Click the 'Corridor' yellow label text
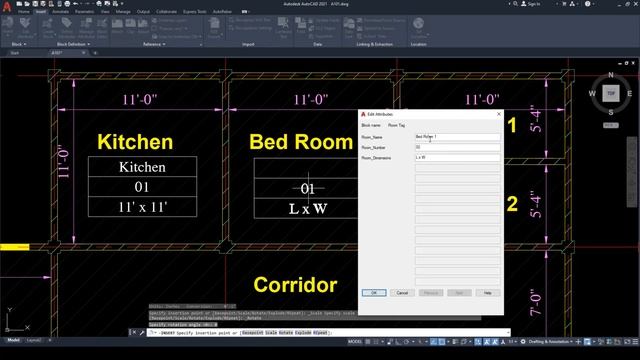This screenshot has width=640, height=360. [x=295, y=285]
